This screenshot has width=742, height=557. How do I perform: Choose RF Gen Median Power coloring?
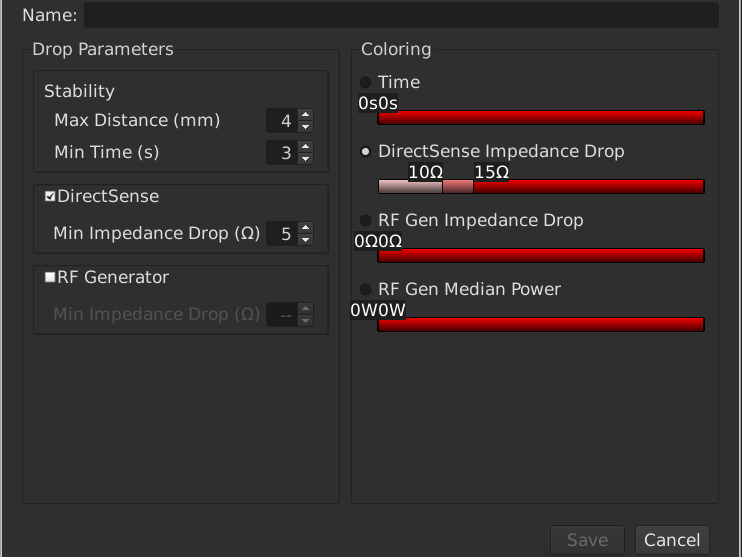(x=366, y=289)
